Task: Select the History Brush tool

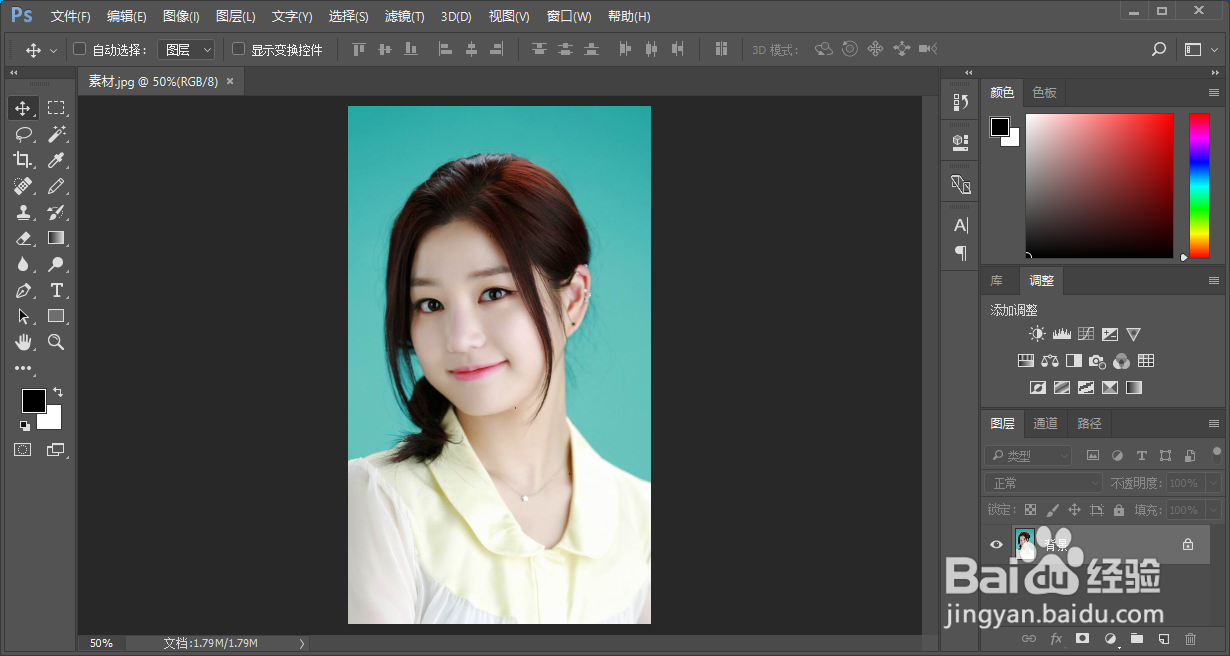Action: pos(57,212)
